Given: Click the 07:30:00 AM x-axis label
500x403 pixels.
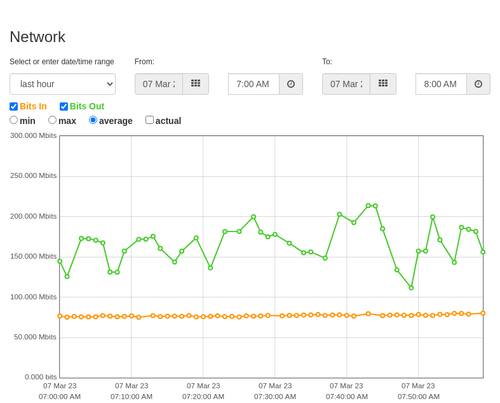Looking at the screenshot, I should click(275, 397).
